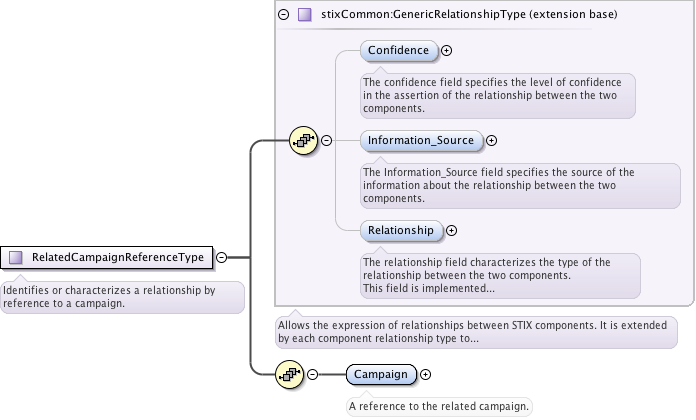Select the Information_Source element box
The height and width of the screenshot is (420, 696).
click(420, 141)
